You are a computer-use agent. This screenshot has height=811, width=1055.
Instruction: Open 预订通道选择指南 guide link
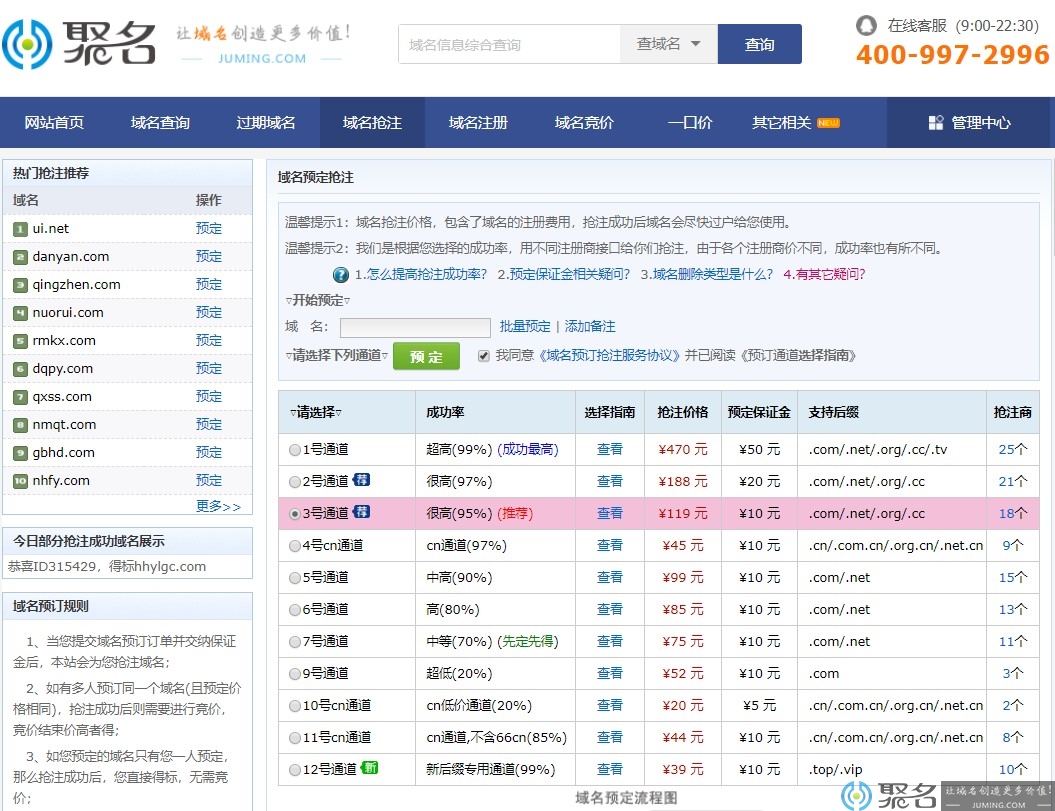click(x=797, y=355)
